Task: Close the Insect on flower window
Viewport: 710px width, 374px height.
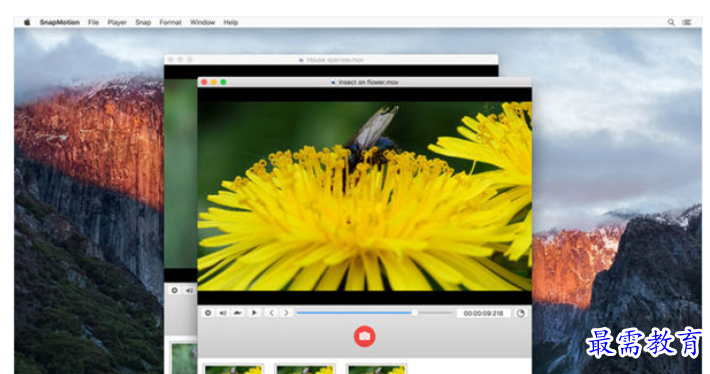Action: point(204,82)
